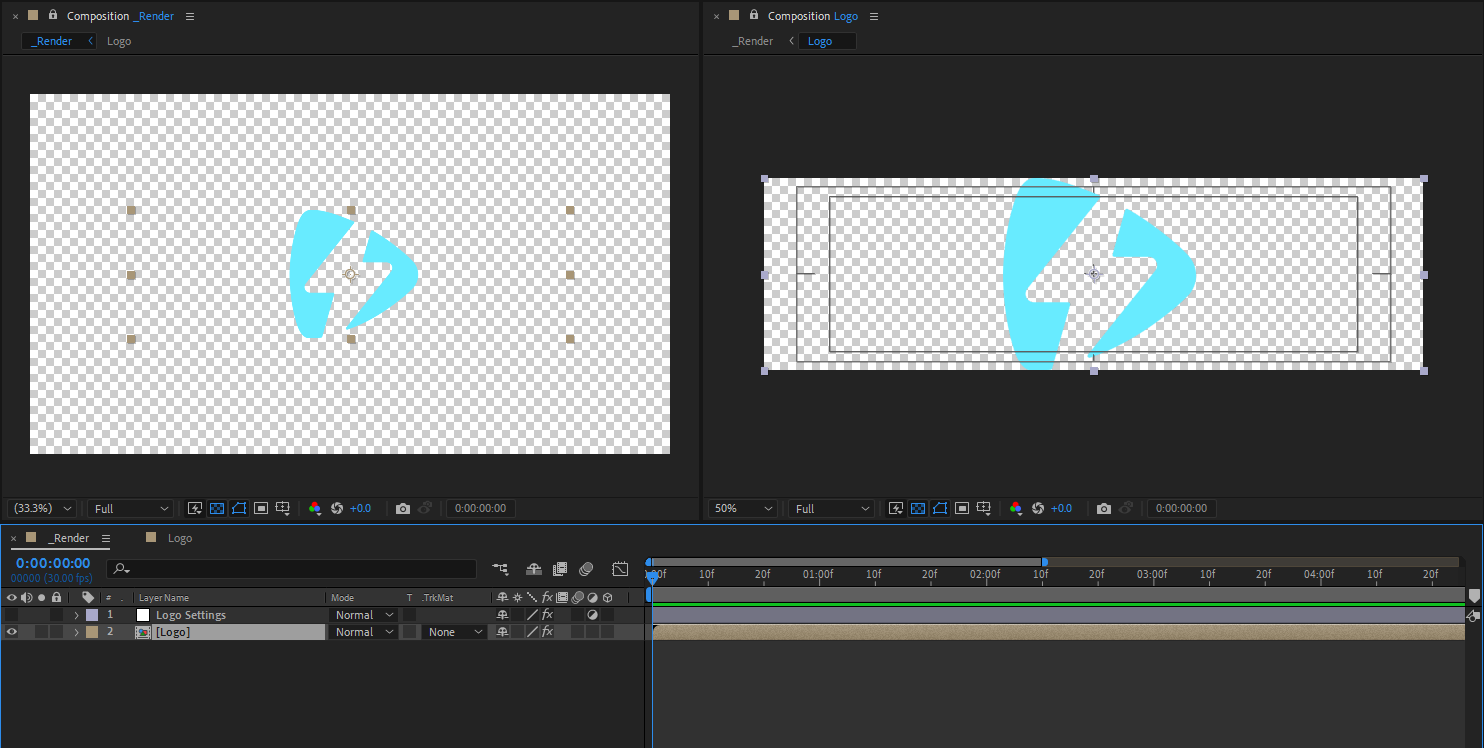Toggle quality switch on Logo Settings layer
The image size is (1484, 748).
click(x=532, y=615)
